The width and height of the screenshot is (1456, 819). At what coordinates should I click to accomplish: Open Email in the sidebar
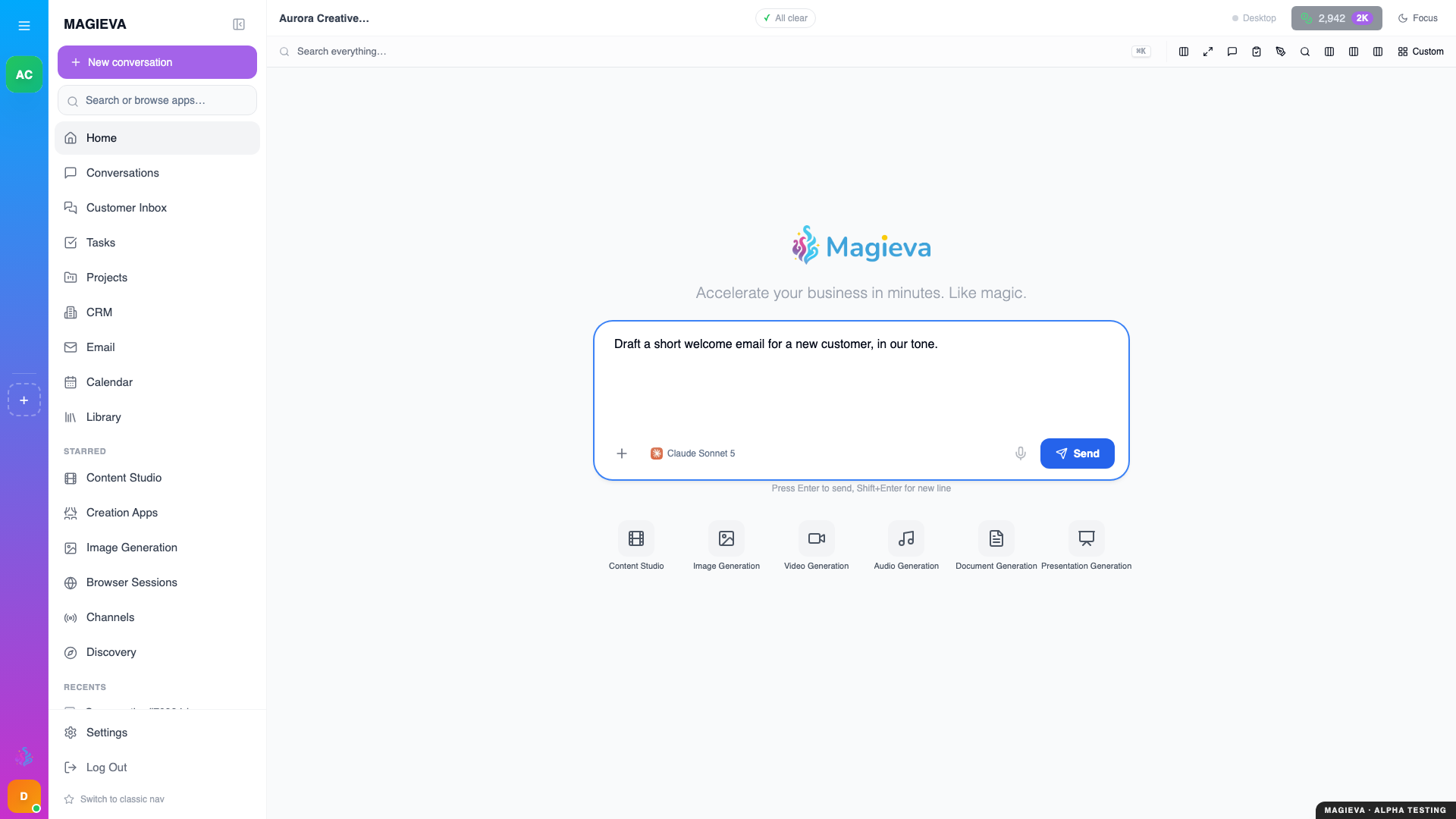click(x=157, y=347)
